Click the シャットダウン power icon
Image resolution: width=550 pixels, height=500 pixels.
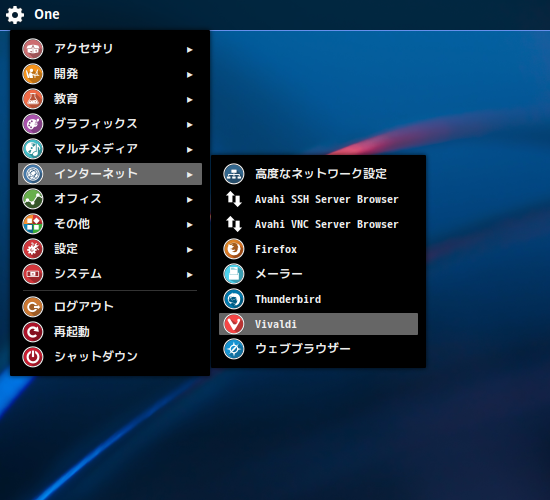click(33, 357)
